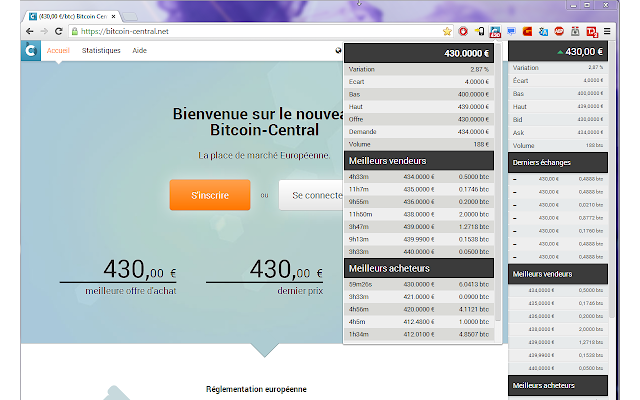Select the Volume 188 € row in popup

[x=419, y=144]
